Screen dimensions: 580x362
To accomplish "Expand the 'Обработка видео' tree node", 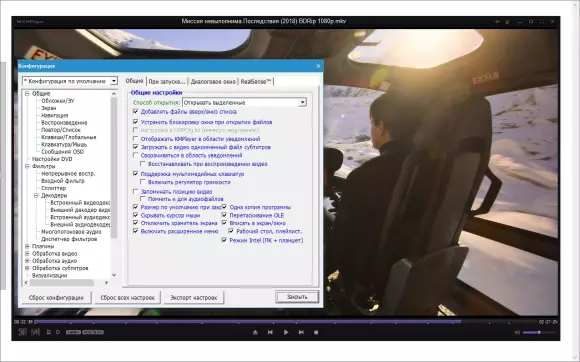I will click(27, 254).
